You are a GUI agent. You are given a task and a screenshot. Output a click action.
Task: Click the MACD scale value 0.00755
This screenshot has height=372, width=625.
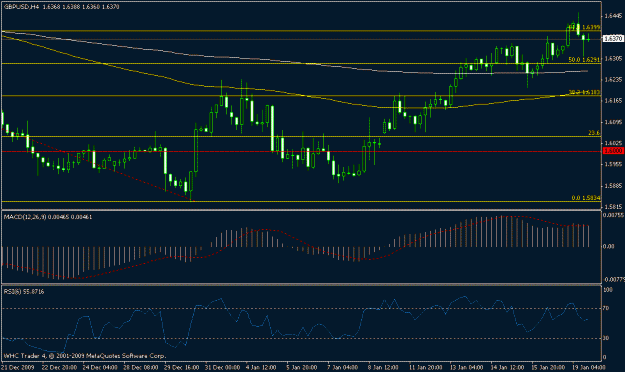[x=613, y=215]
